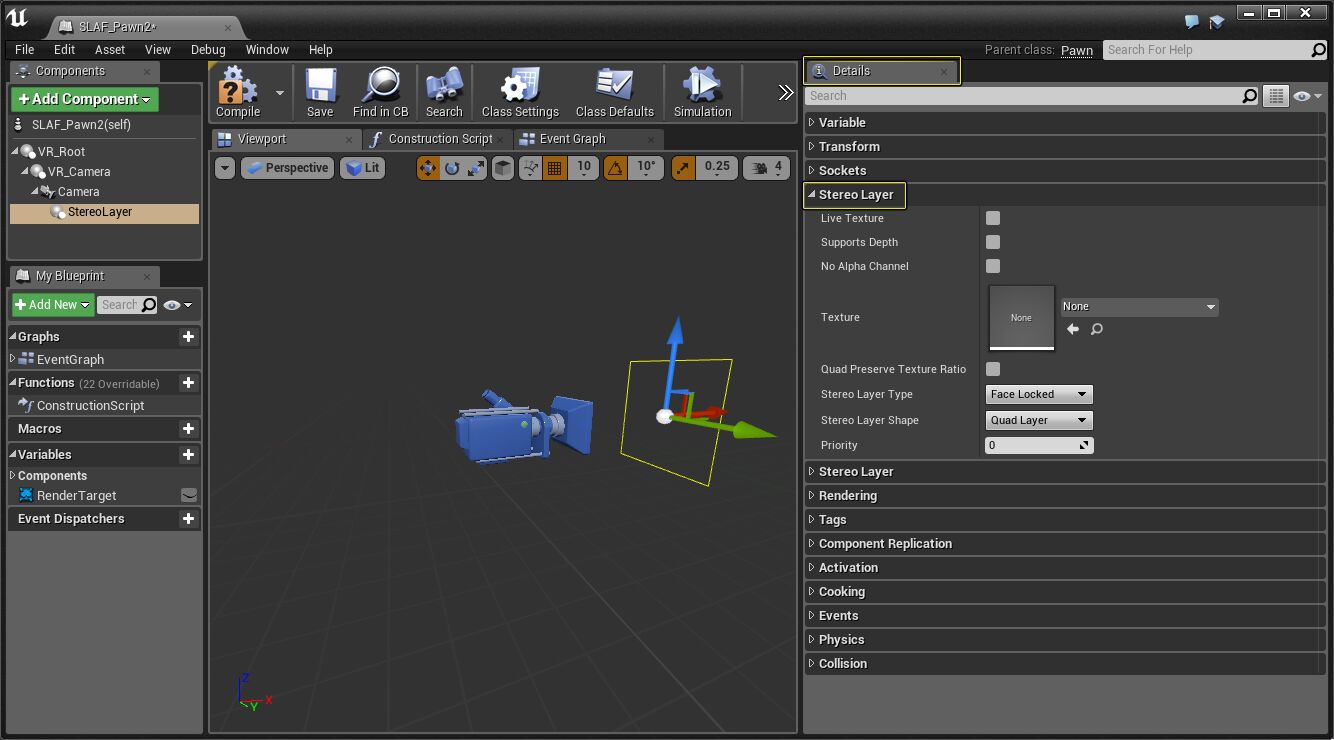Click the Add Component button
1334x740 pixels.
coord(83,100)
